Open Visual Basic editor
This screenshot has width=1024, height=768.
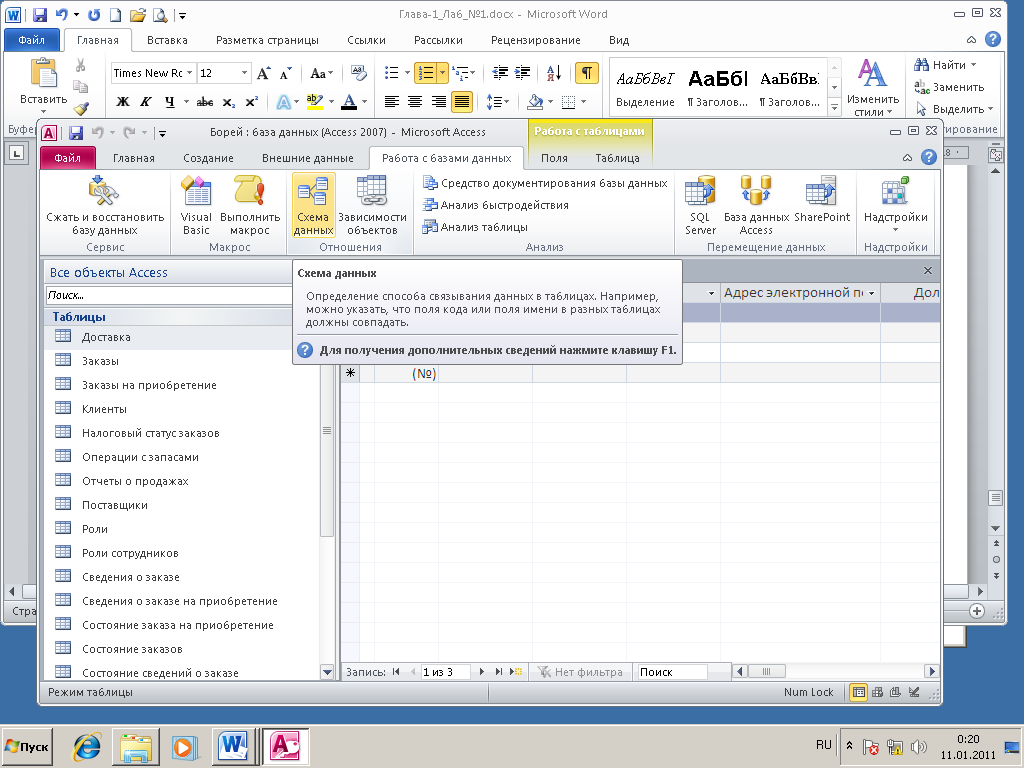click(196, 204)
